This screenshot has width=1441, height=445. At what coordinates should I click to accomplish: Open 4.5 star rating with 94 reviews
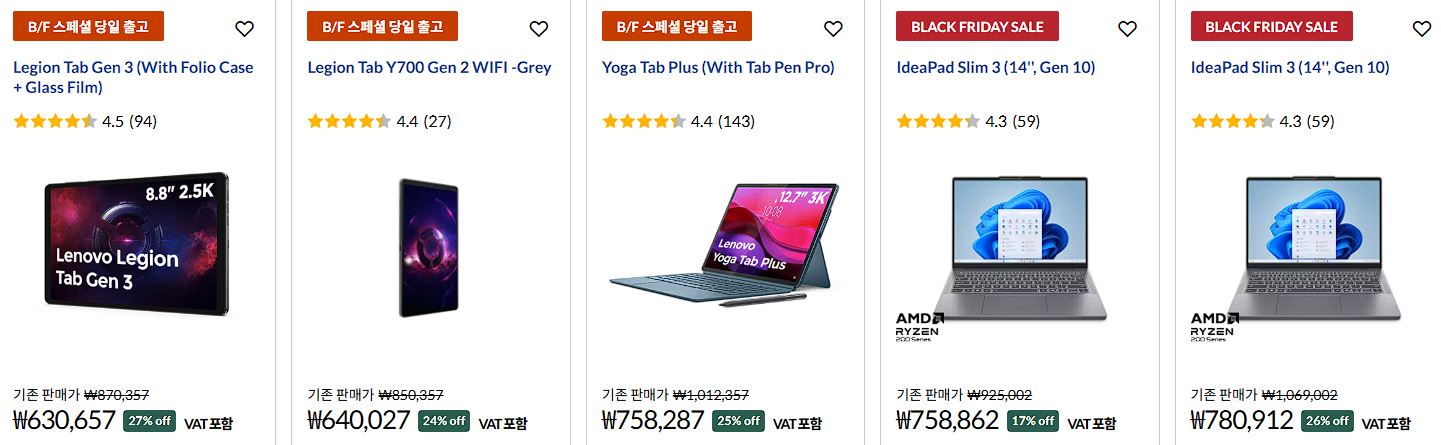(85, 121)
